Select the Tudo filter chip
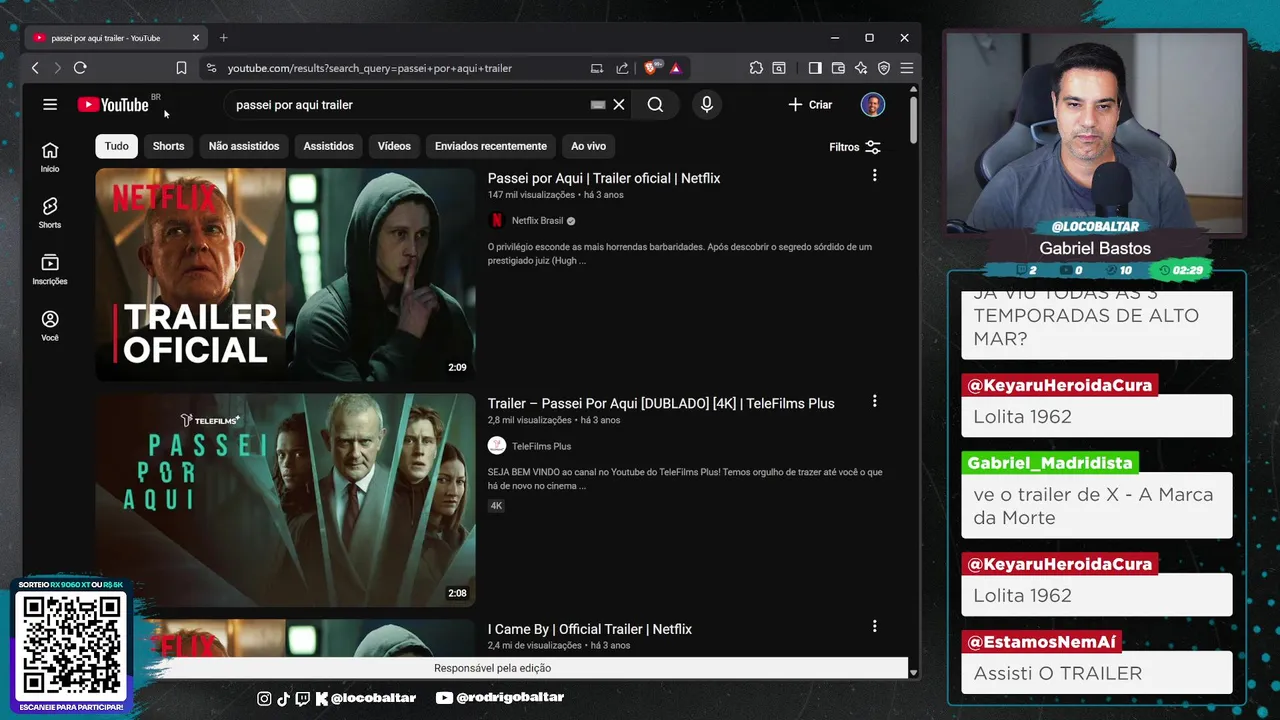This screenshot has height=720, width=1280. tap(117, 146)
